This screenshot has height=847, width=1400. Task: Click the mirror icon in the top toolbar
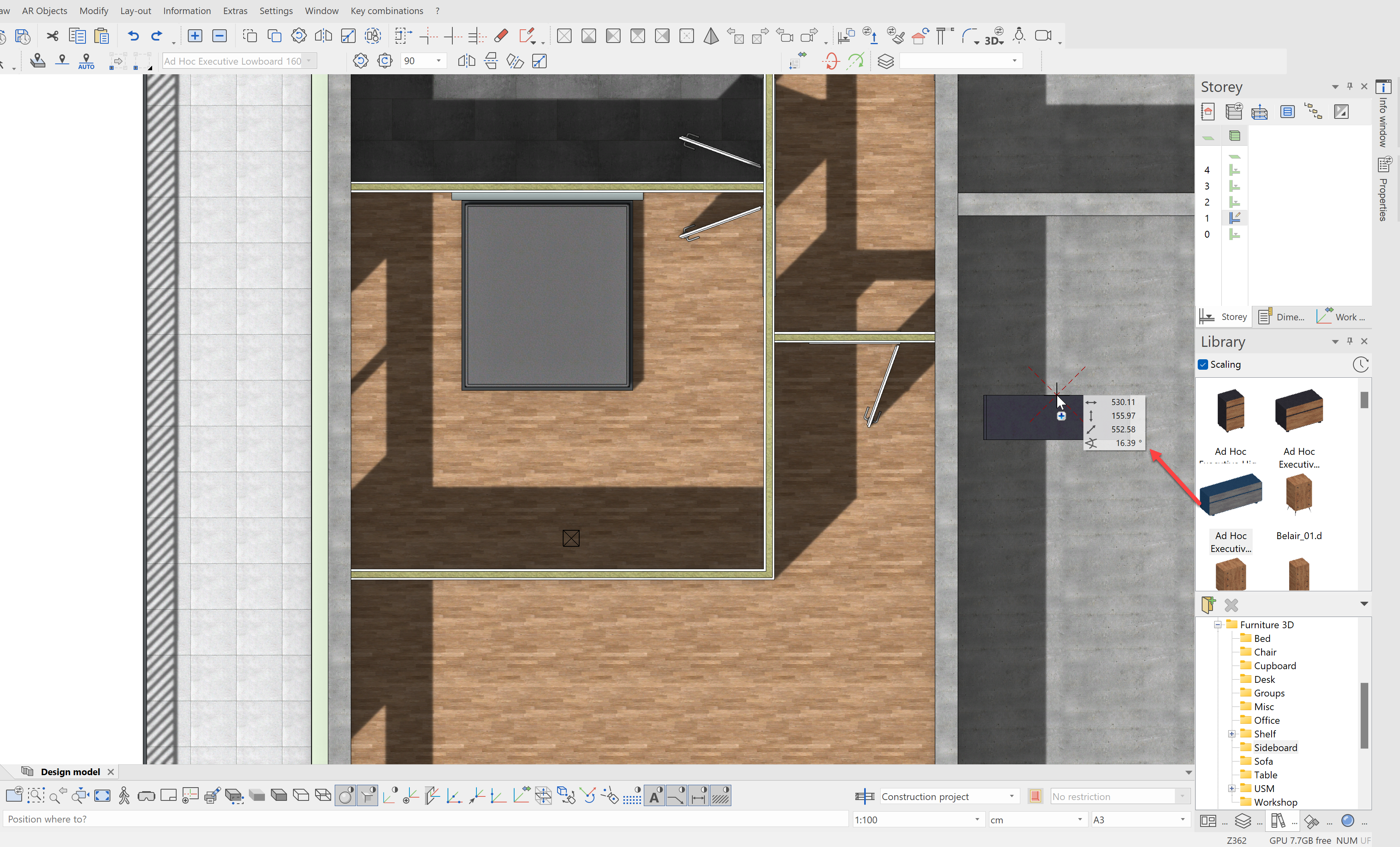tap(323, 36)
